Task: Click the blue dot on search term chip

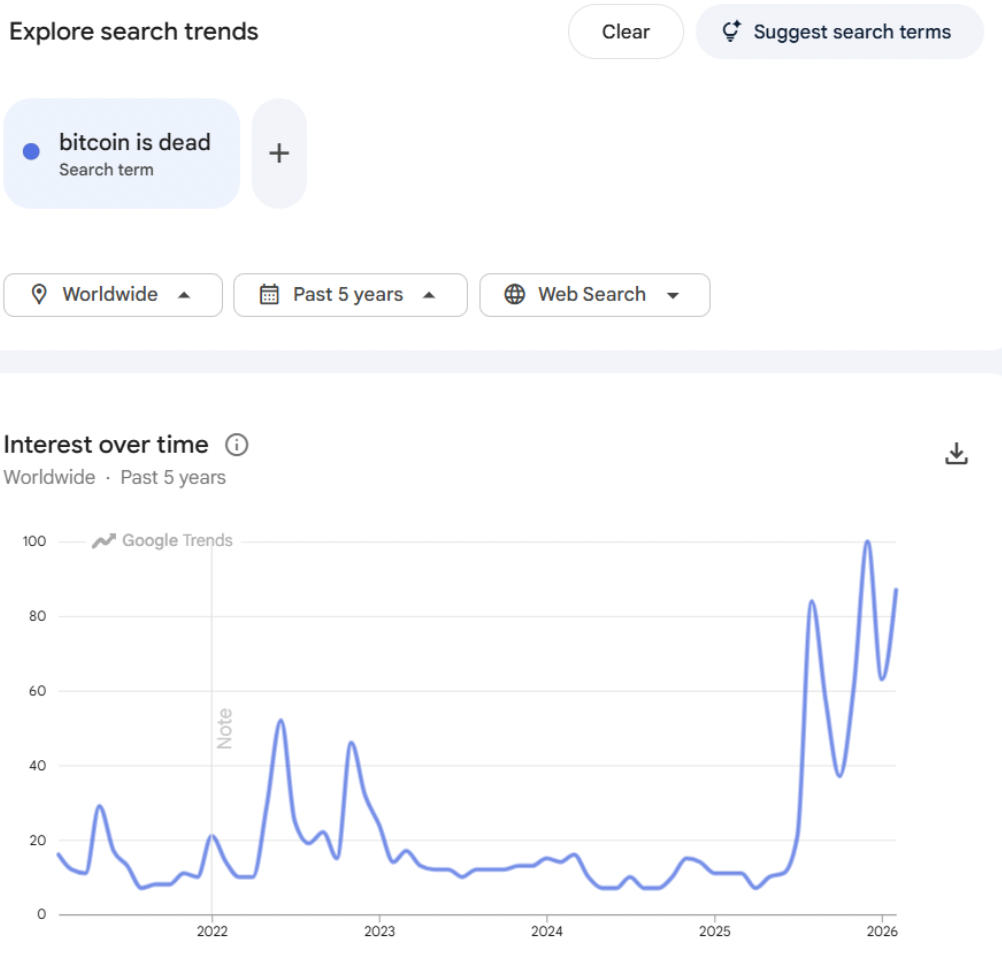Action: (31, 152)
